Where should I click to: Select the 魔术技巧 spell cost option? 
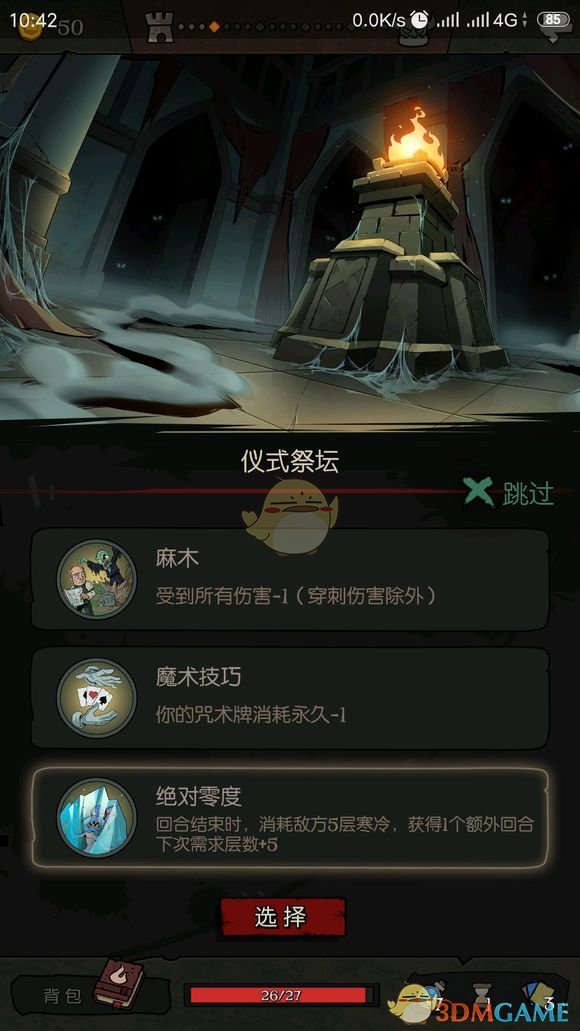(x=290, y=698)
